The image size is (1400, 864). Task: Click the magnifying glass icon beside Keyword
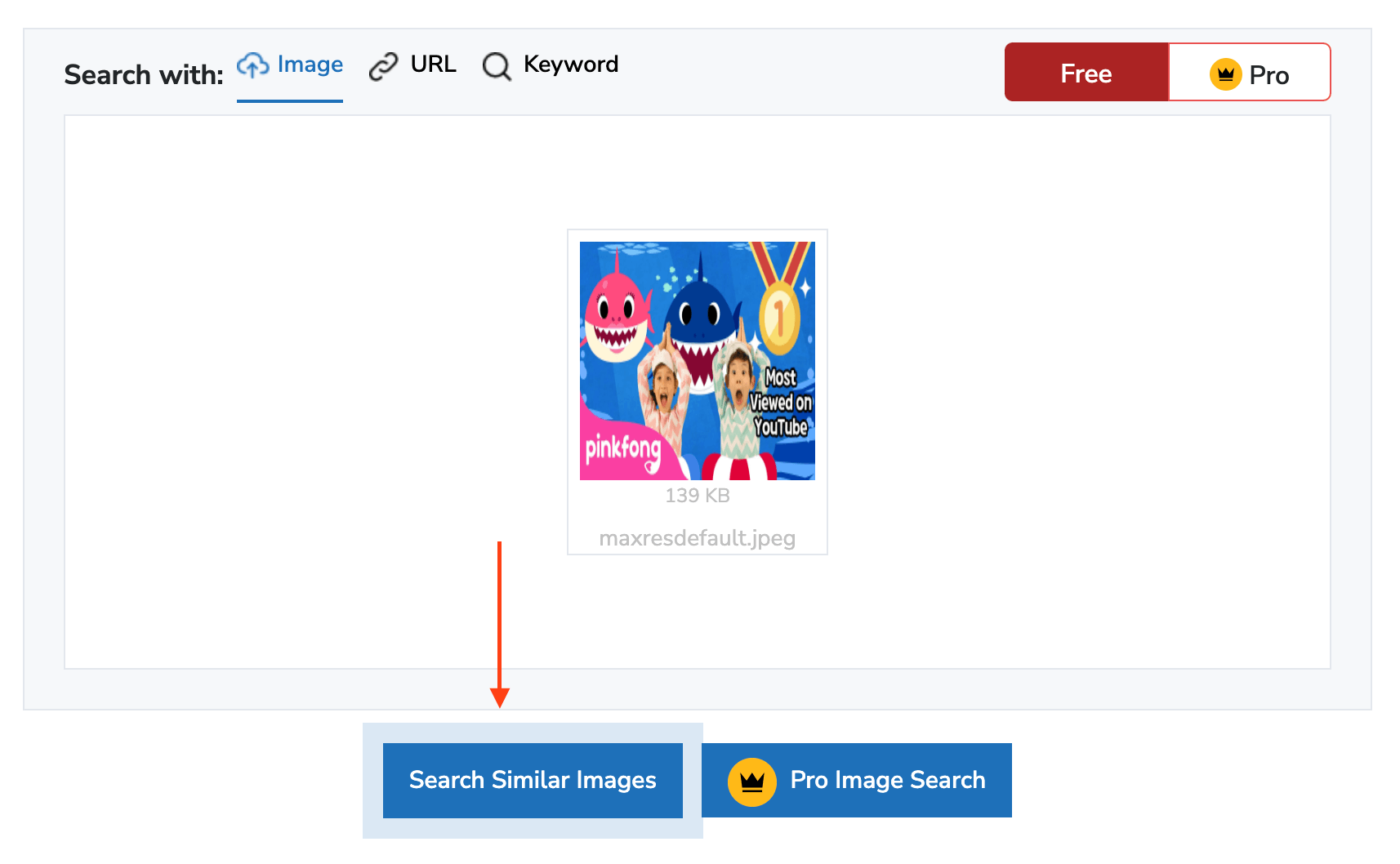497,66
